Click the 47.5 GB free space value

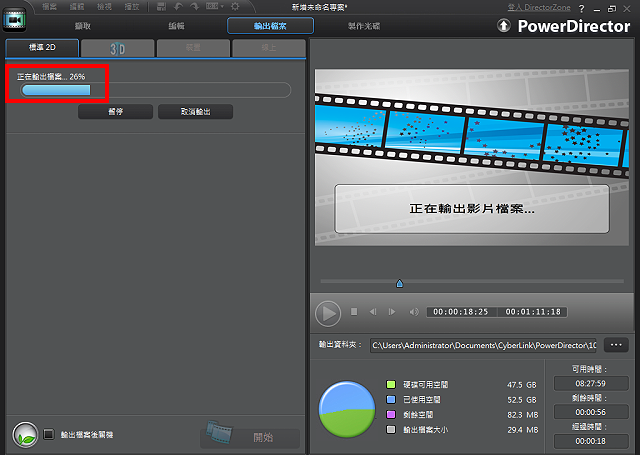point(522,385)
